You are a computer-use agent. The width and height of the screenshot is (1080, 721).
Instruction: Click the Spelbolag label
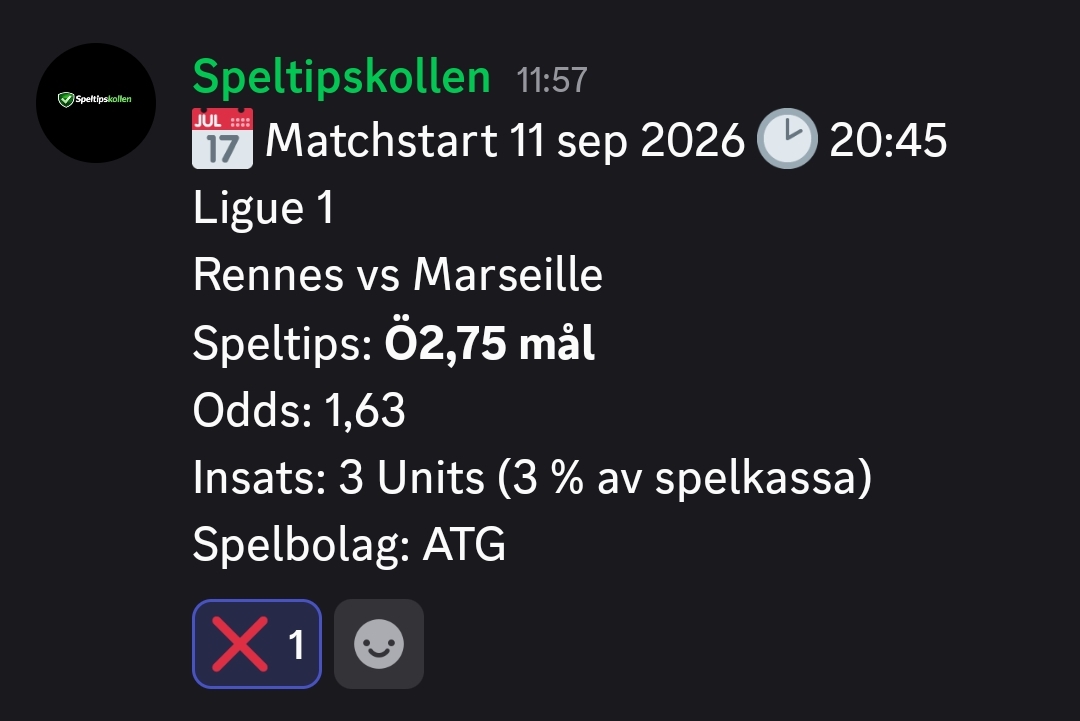pyautogui.click(x=302, y=545)
